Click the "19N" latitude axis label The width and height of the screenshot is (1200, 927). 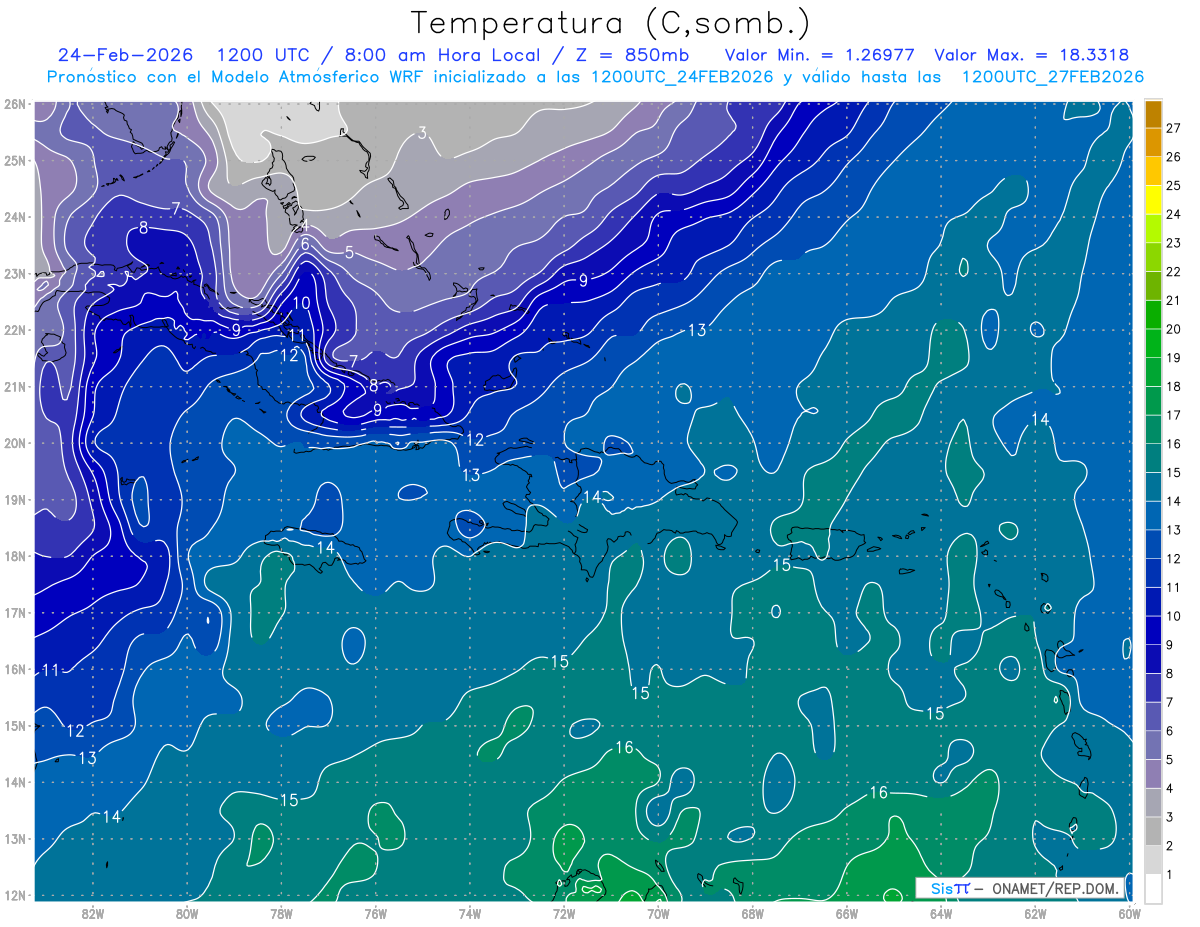click(14, 499)
